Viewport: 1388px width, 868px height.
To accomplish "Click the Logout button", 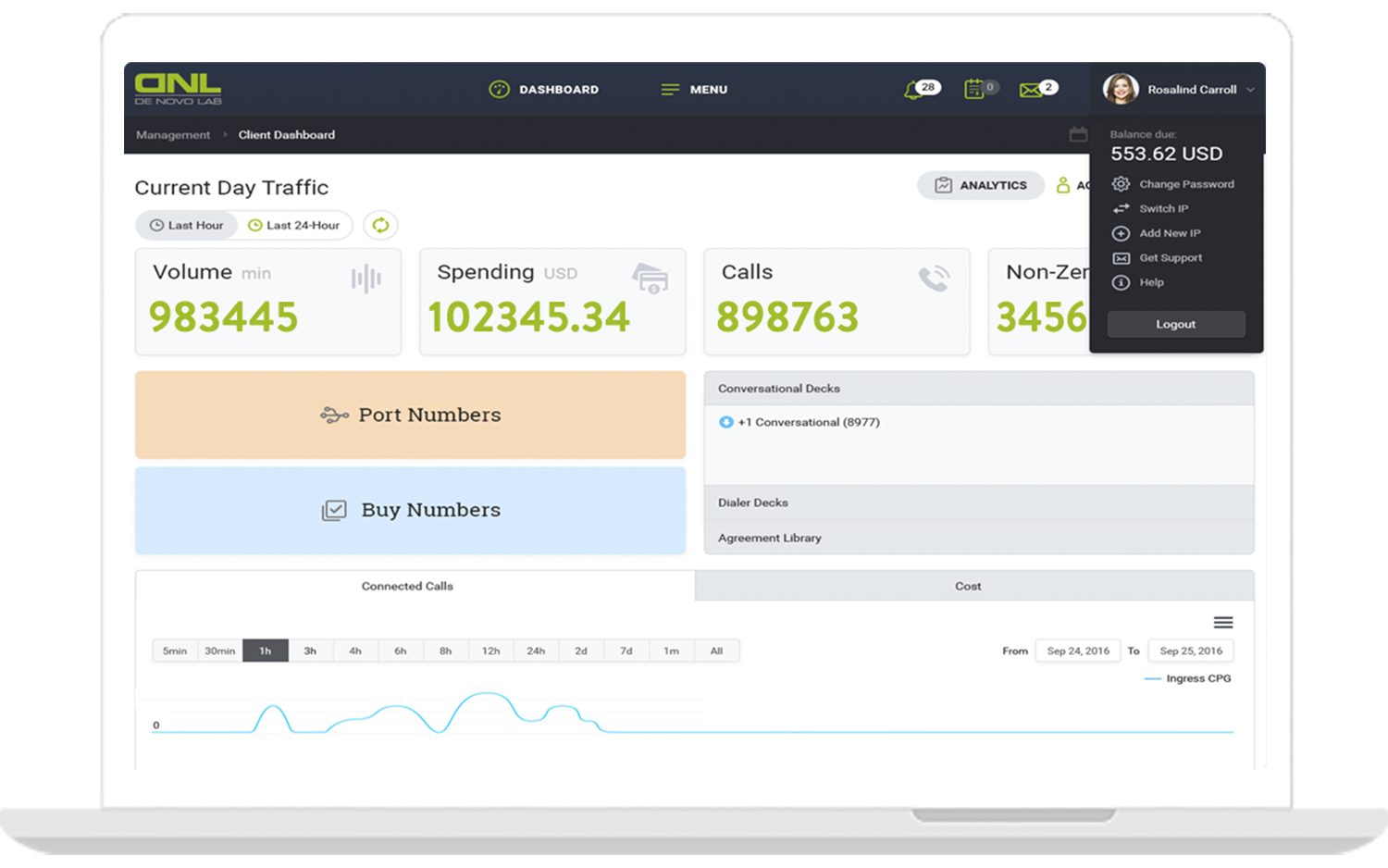I will coord(1176,325).
